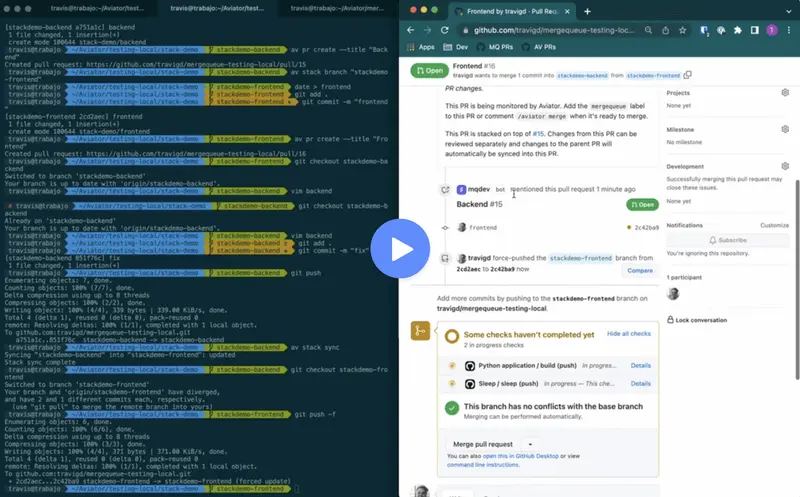Open the Dev bookmarks folder

(x=456, y=47)
